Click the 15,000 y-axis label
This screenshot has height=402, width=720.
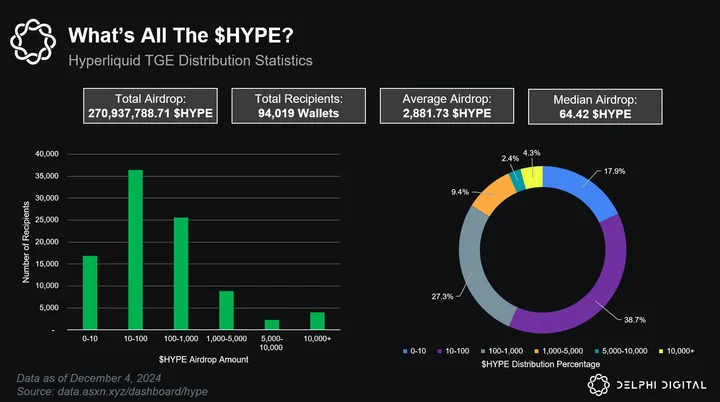point(47,264)
